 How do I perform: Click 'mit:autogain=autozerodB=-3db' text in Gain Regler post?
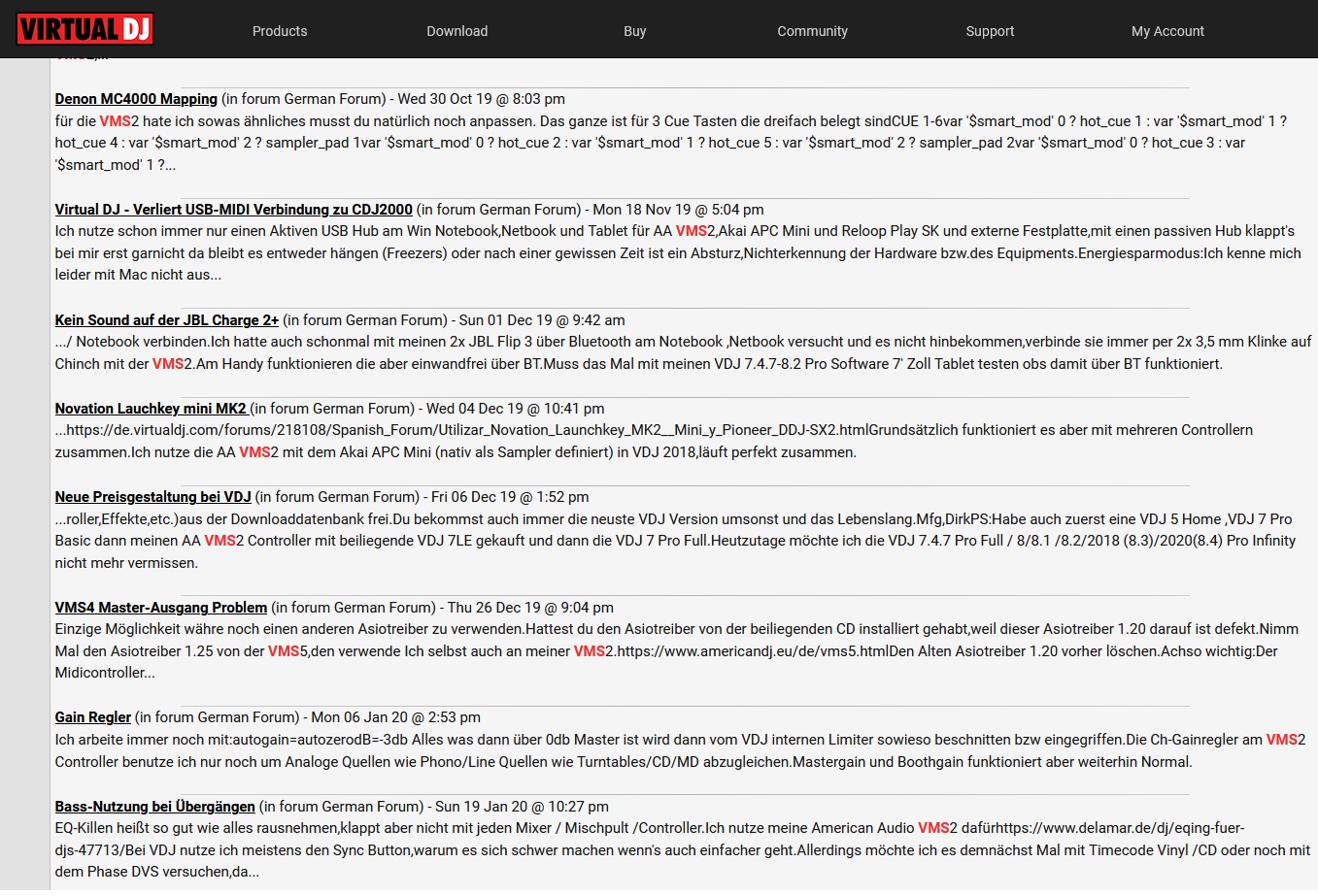308,740
